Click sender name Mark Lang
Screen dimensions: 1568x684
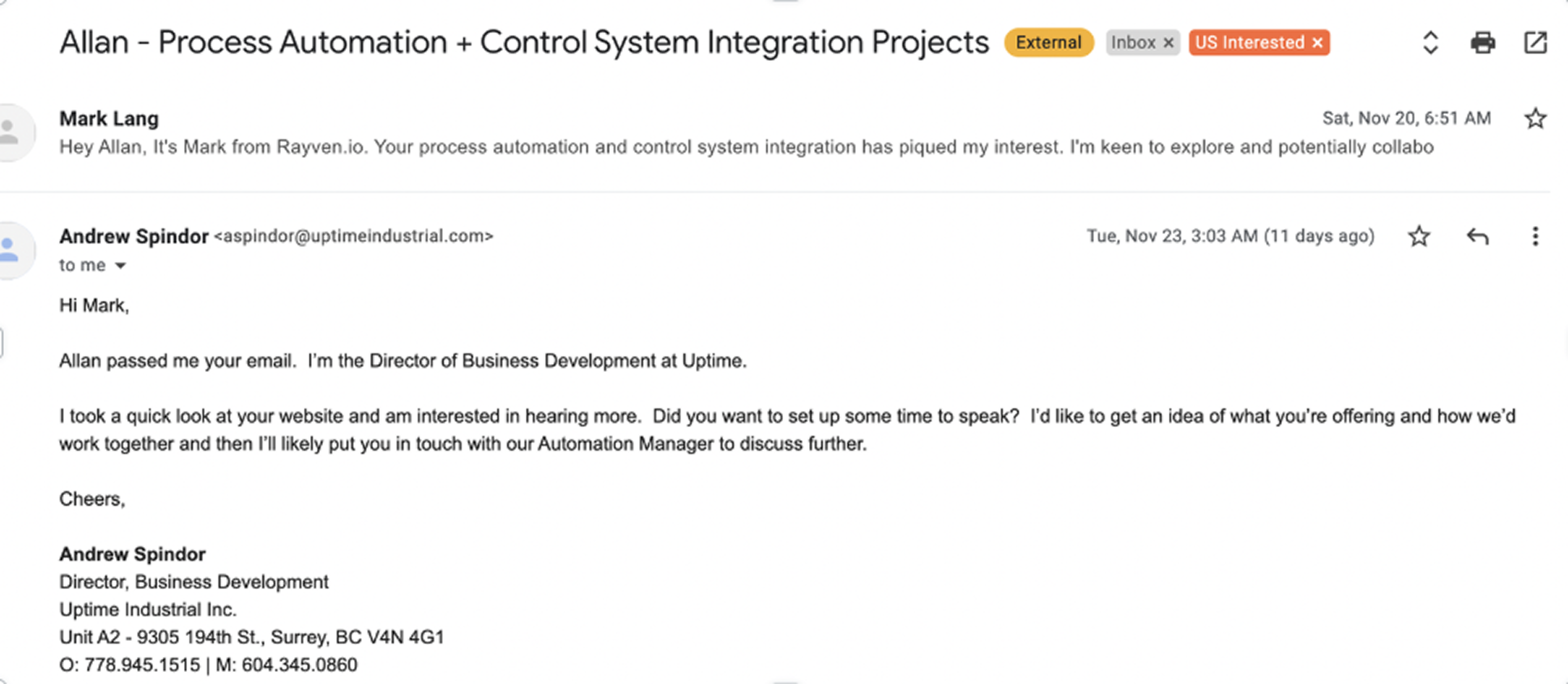pyautogui.click(x=109, y=118)
